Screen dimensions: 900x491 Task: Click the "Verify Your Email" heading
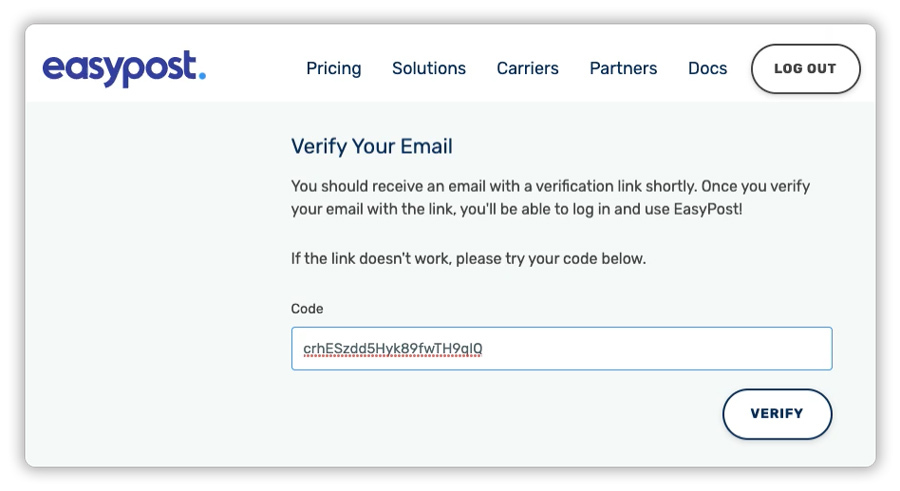(x=372, y=147)
